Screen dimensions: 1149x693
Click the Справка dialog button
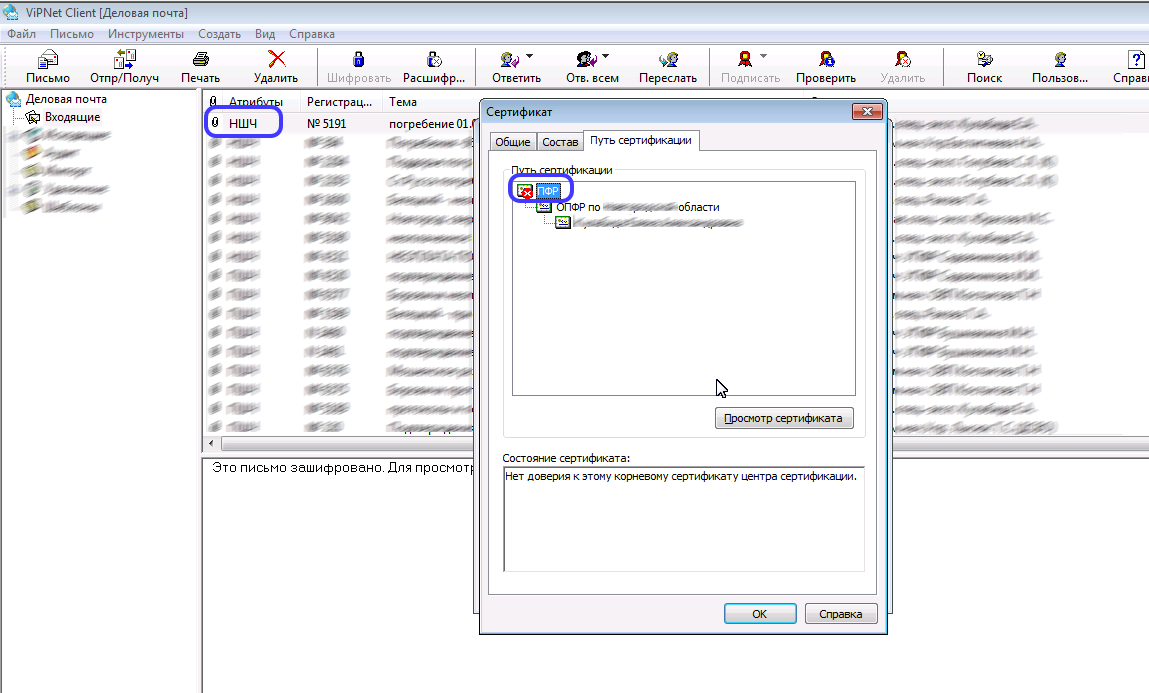(x=841, y=614)
